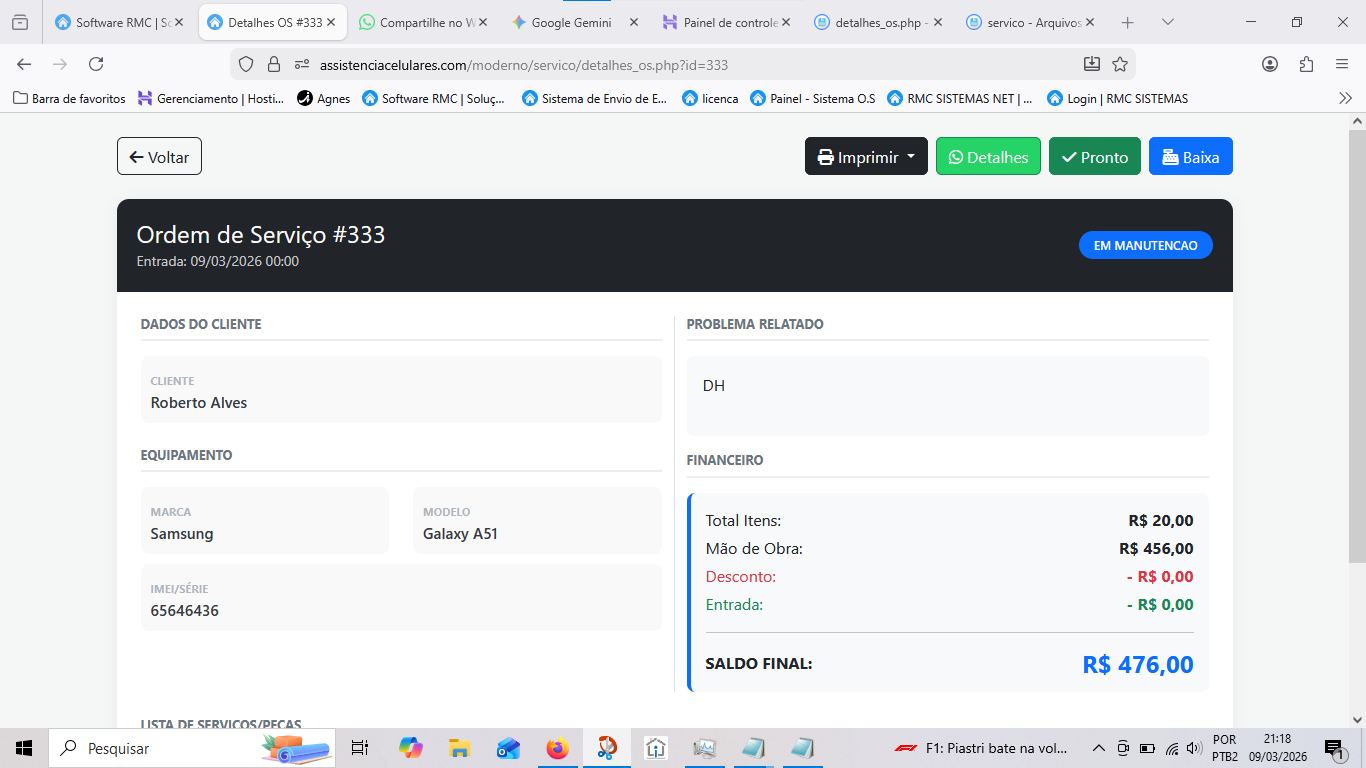Screen dimensions: 1366x768
Task: Open a new browser tab
Action: (x=1128, y=22)
